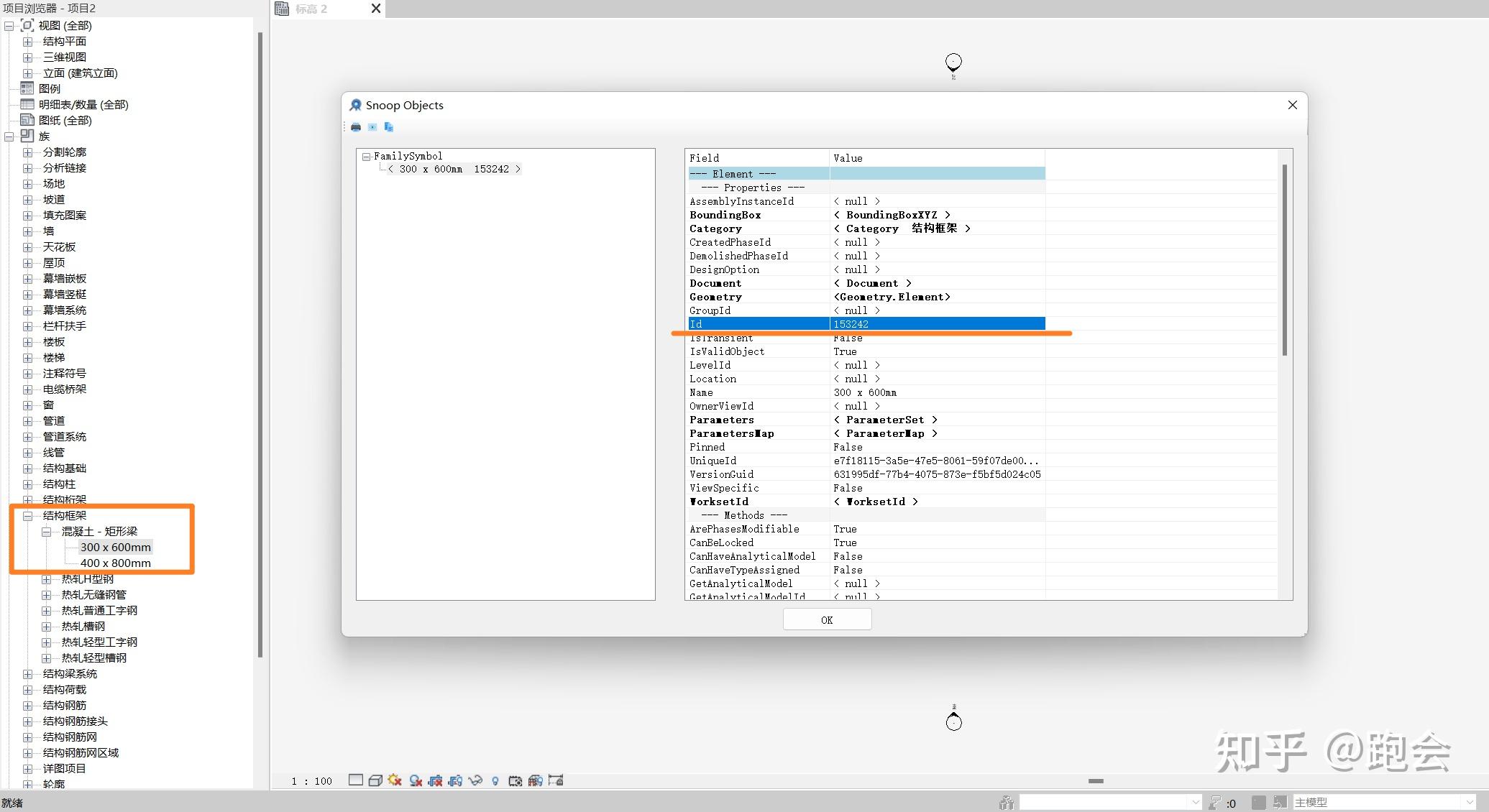Click the Snoop properties list scrollbar
The width and height of the screenshot is (1489, 812).
[1284, 260]
